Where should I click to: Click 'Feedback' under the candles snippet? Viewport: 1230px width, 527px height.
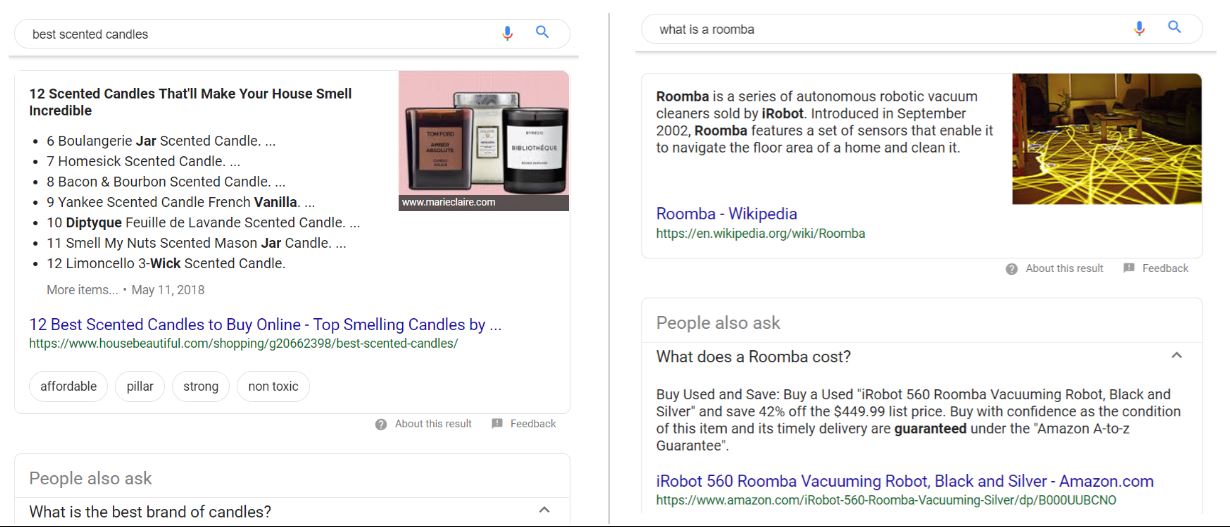[533, 424]
